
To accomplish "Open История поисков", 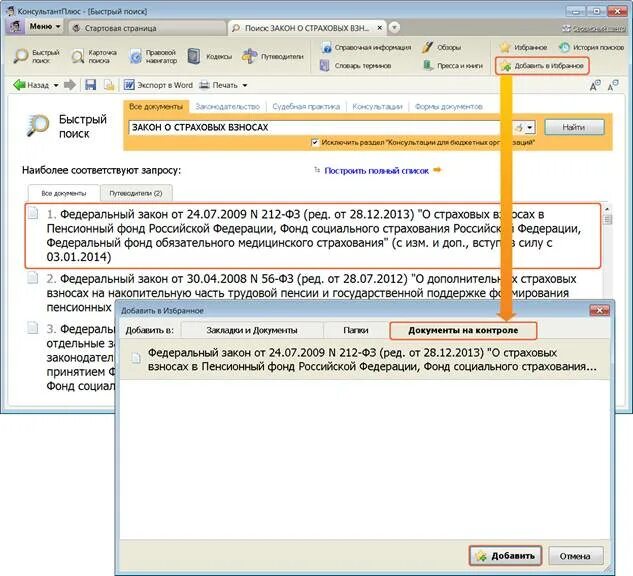I will tap(592, 48).
